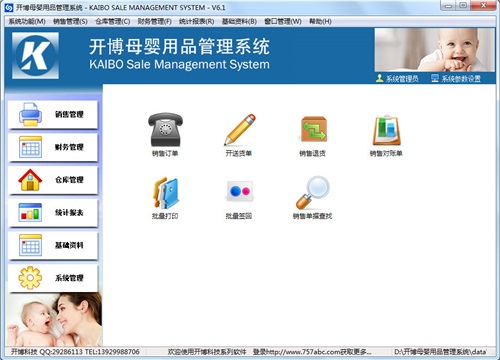
Task: Open the 统计报表(R) menu
Action: [x=196, y=21]
